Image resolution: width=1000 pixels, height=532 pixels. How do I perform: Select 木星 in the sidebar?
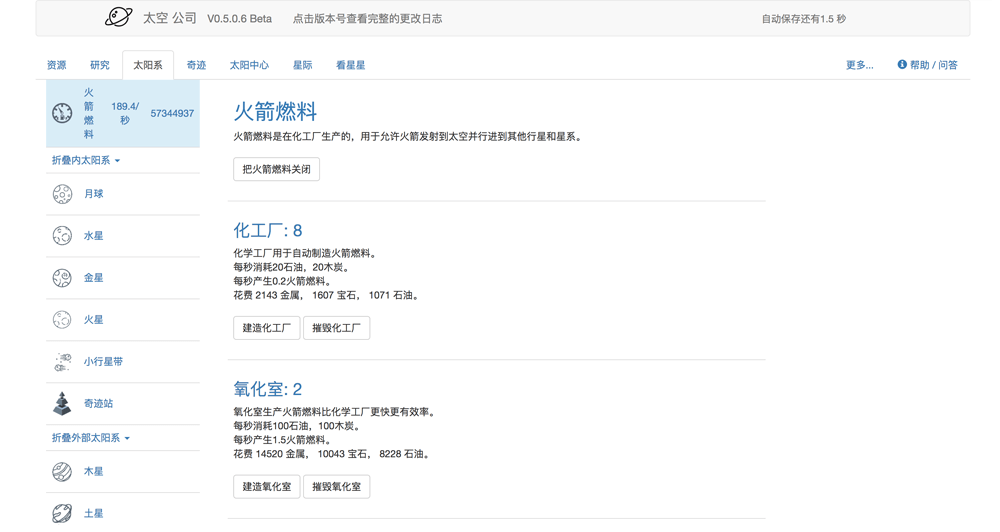click(94, 472)
